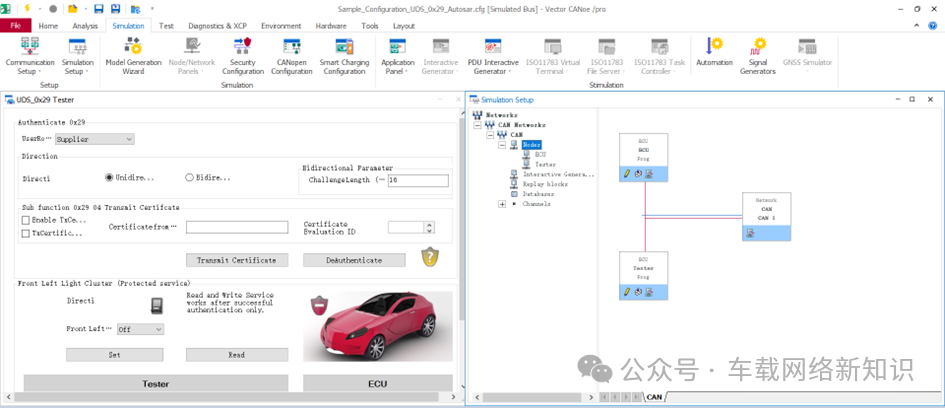Screen dimensions: 945x408
Task: Select Interactive Genera... tree item
Action: tap(559, 174)
